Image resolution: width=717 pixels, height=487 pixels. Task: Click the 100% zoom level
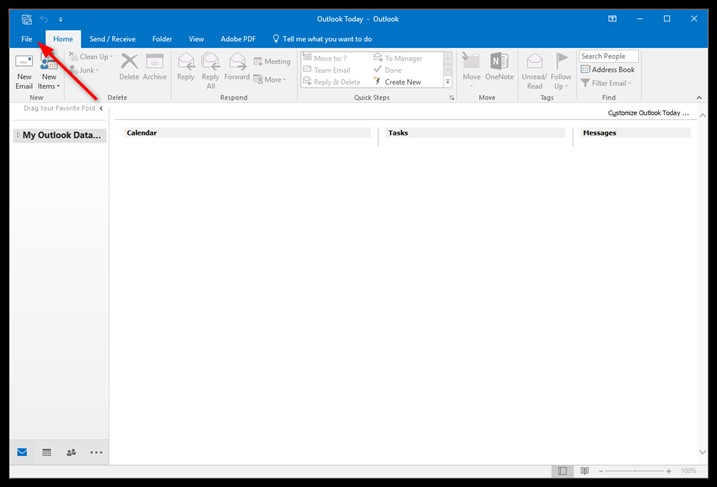tap(688, 471)
